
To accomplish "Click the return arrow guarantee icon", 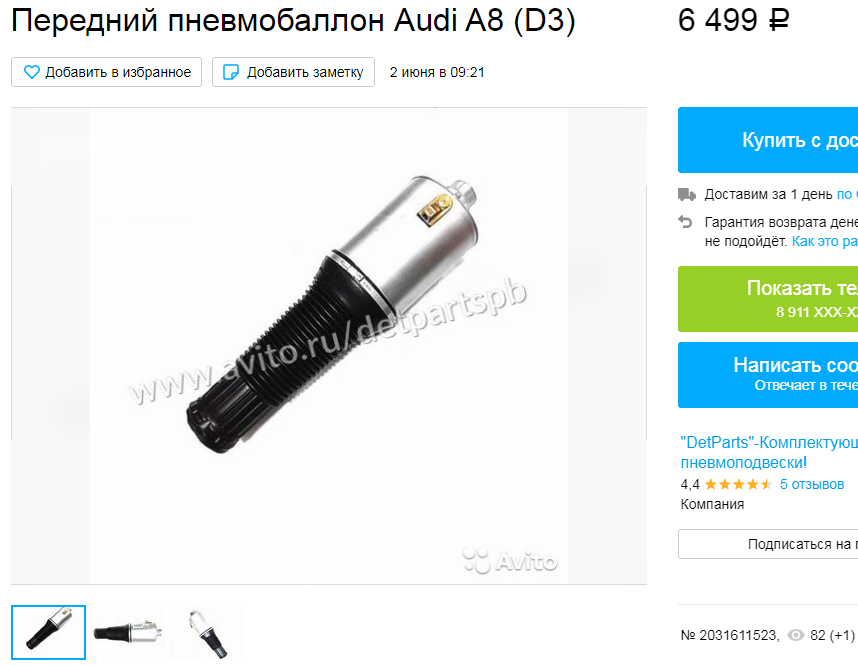I will coord(685,222).
